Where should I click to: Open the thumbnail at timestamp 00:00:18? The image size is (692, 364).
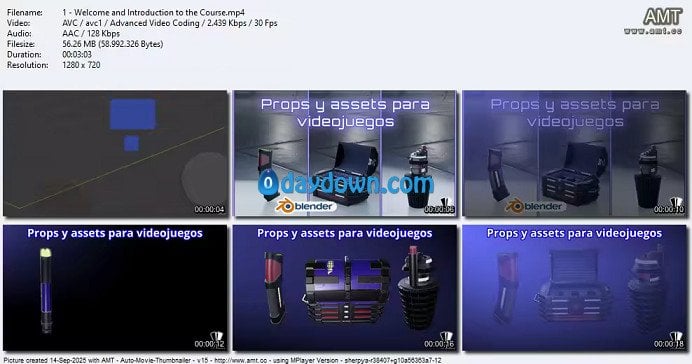tap(575, 288)
